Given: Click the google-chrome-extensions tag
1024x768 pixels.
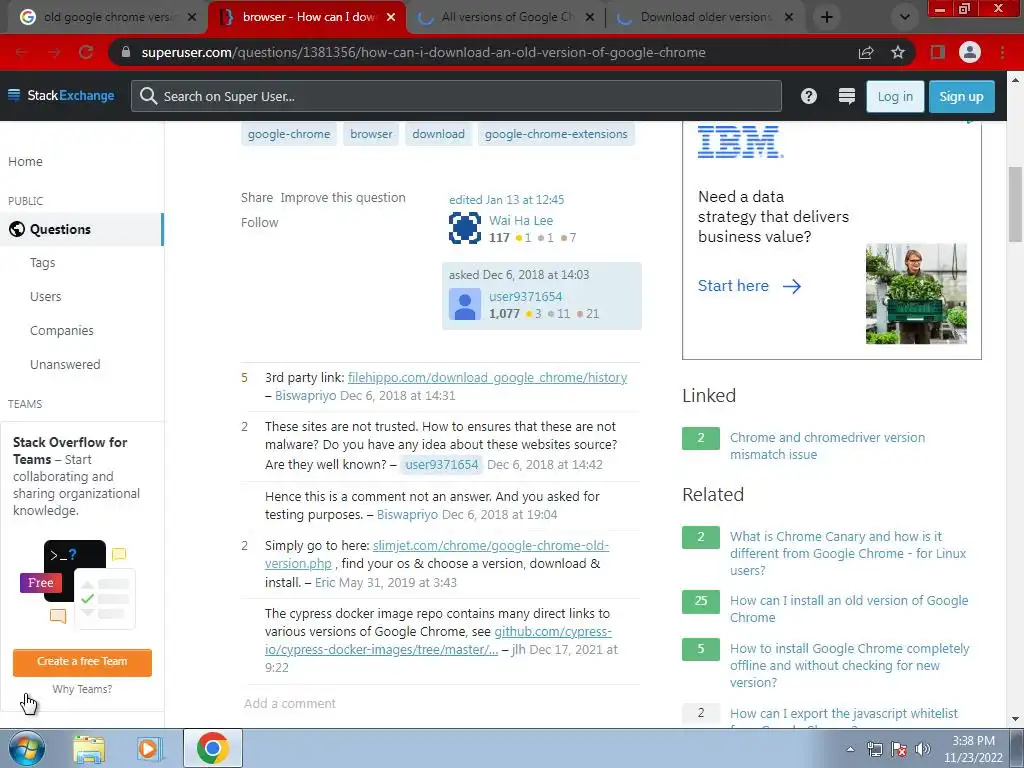Looking at the screenshot, I should (x=556, y=134).
